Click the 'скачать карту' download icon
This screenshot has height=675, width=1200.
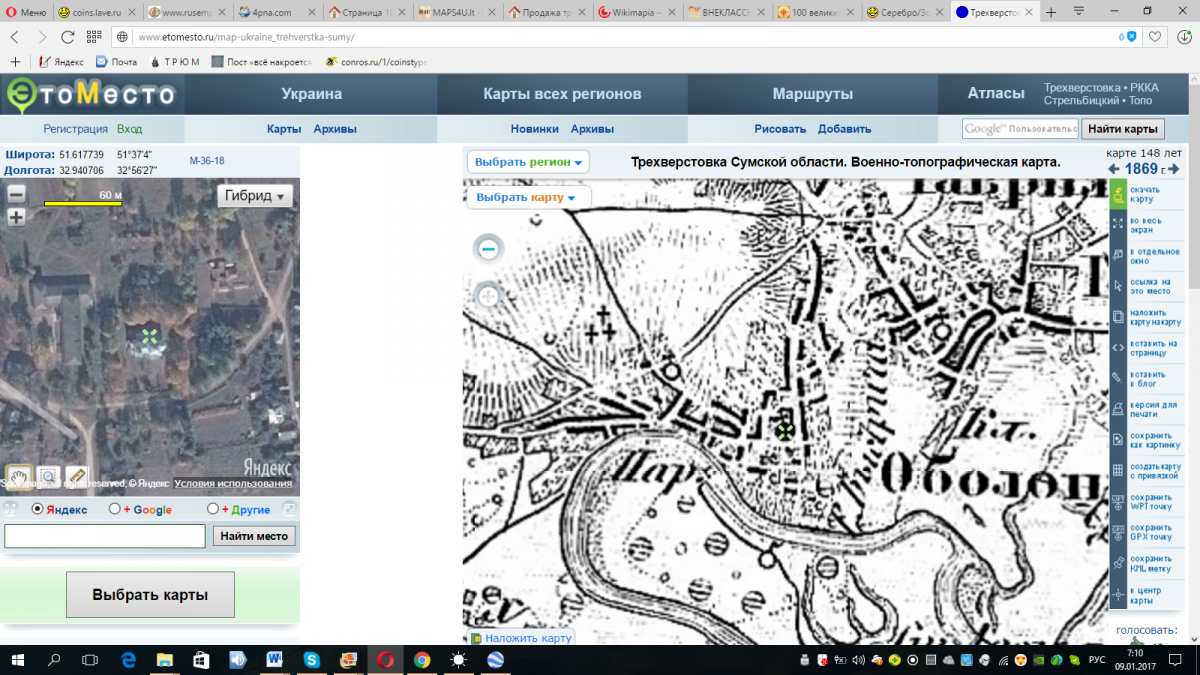tap(1118, 193)
